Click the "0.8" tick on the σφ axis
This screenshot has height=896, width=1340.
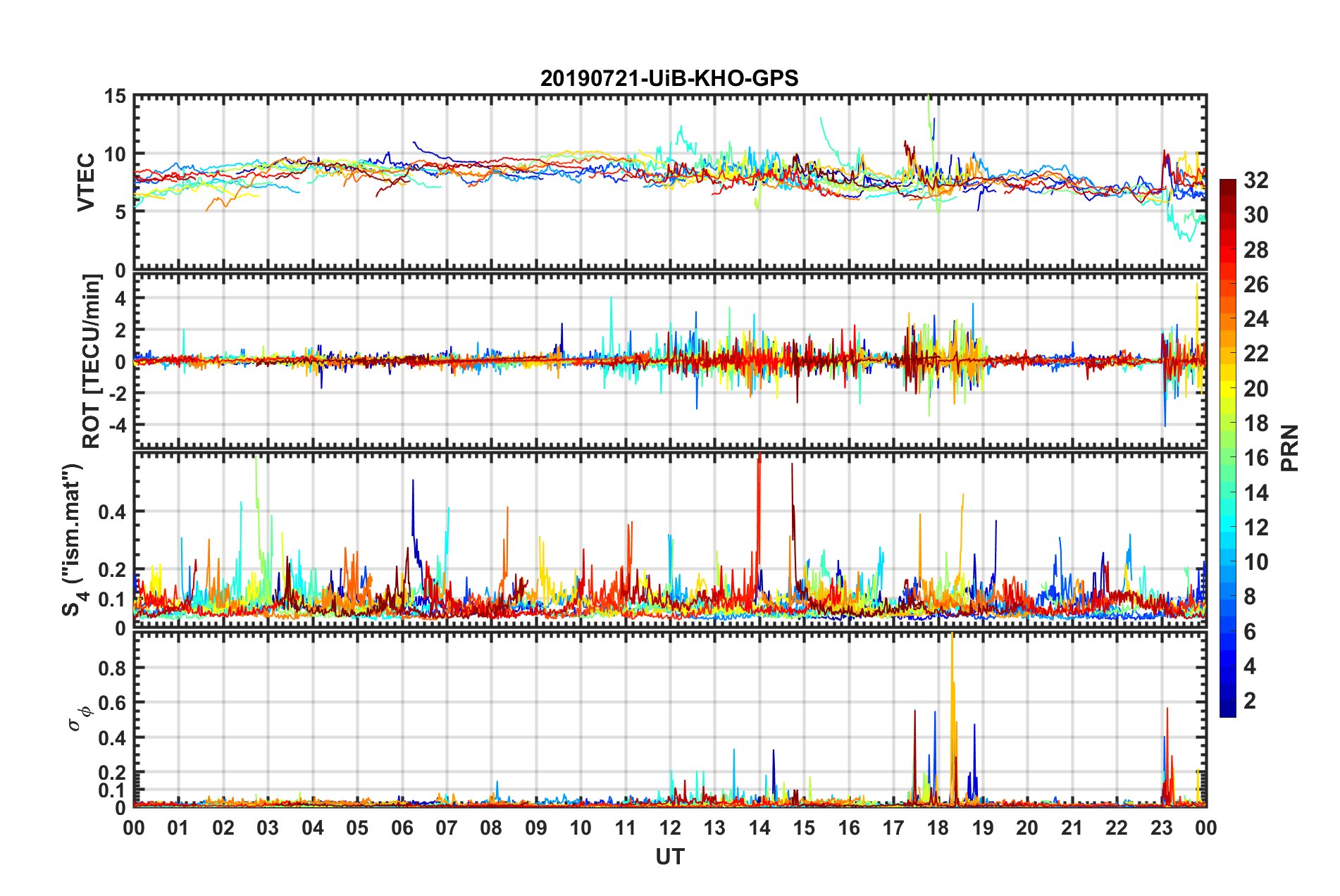(112, 668)
